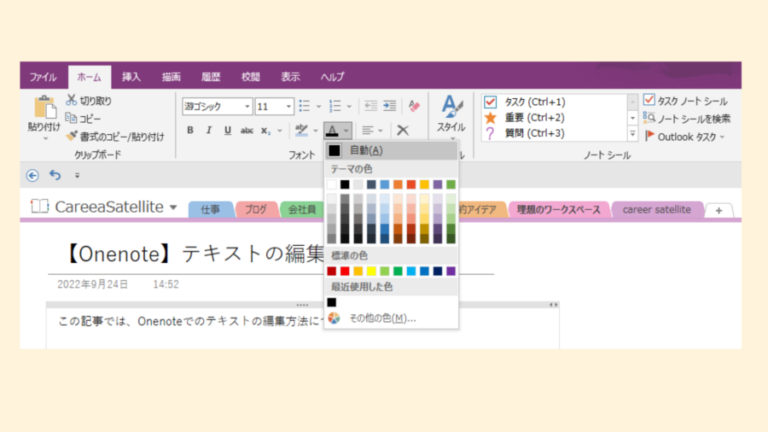Select Automatic (自動) font color
Viewport: 768px width, 432px height.
pos(391,150)
